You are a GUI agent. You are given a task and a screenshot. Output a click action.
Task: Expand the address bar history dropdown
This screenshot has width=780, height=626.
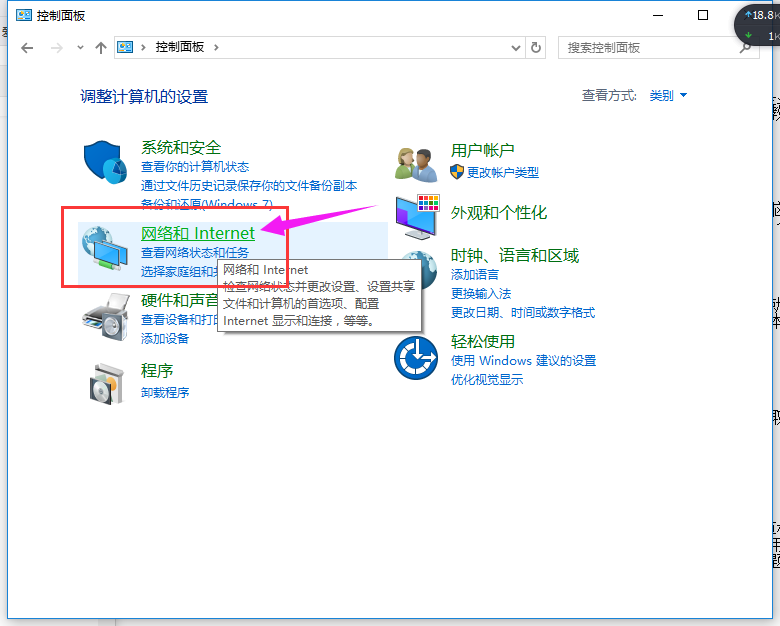tap(516, 48)
